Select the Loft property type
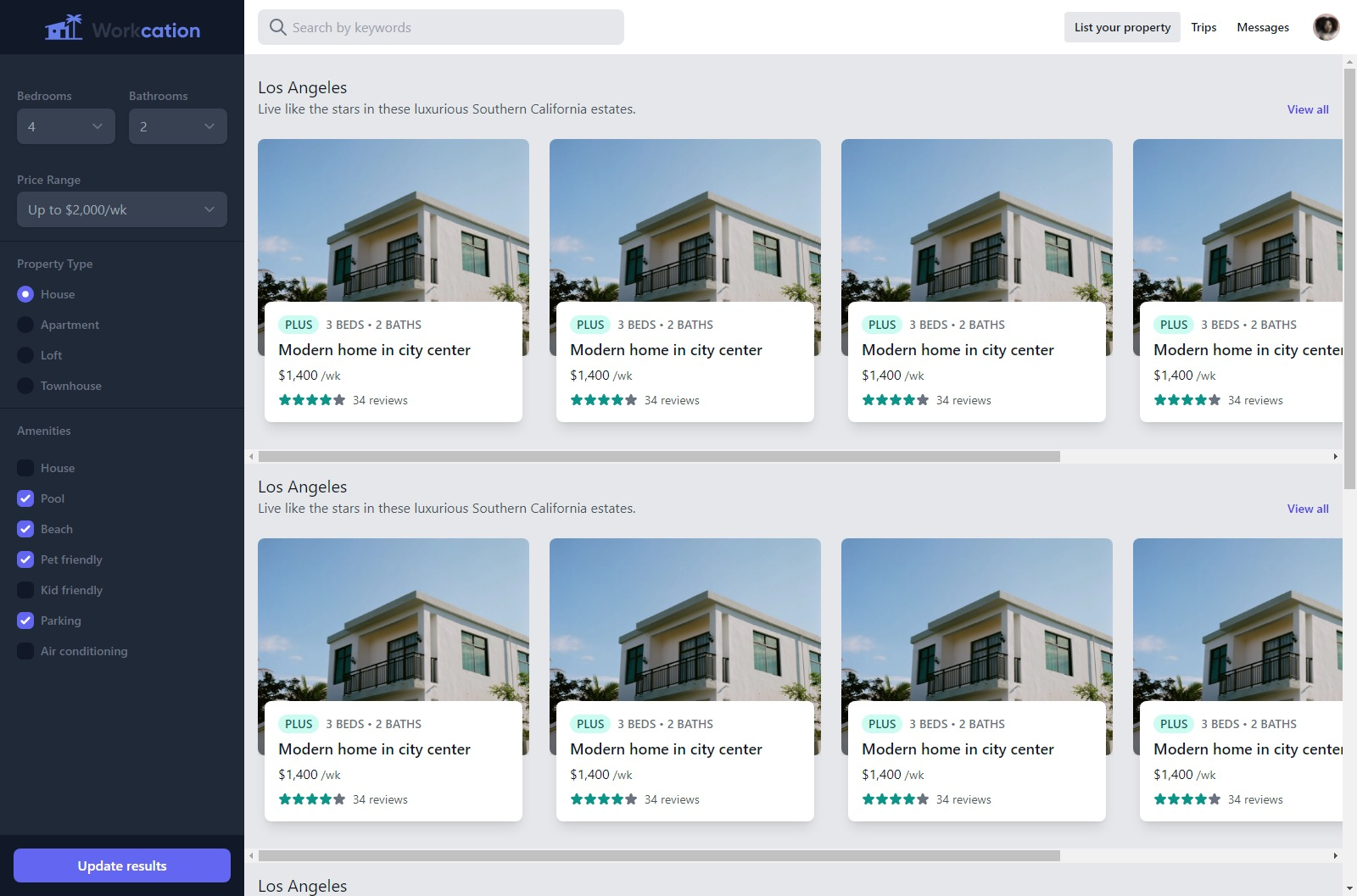This screenshot has width=1357, height=896. pyautogui.click(x=25, y=355)
